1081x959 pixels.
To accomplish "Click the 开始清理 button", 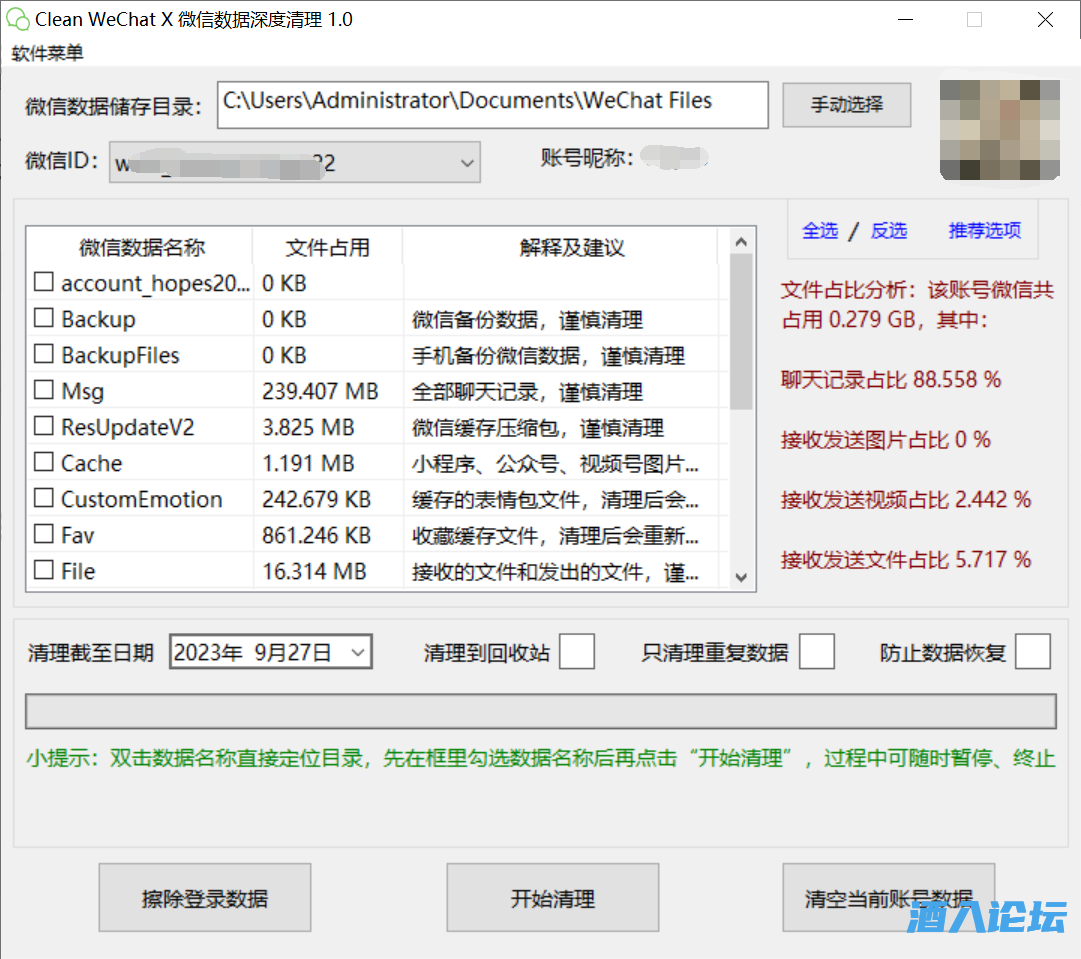I will [x=553, y=898].
